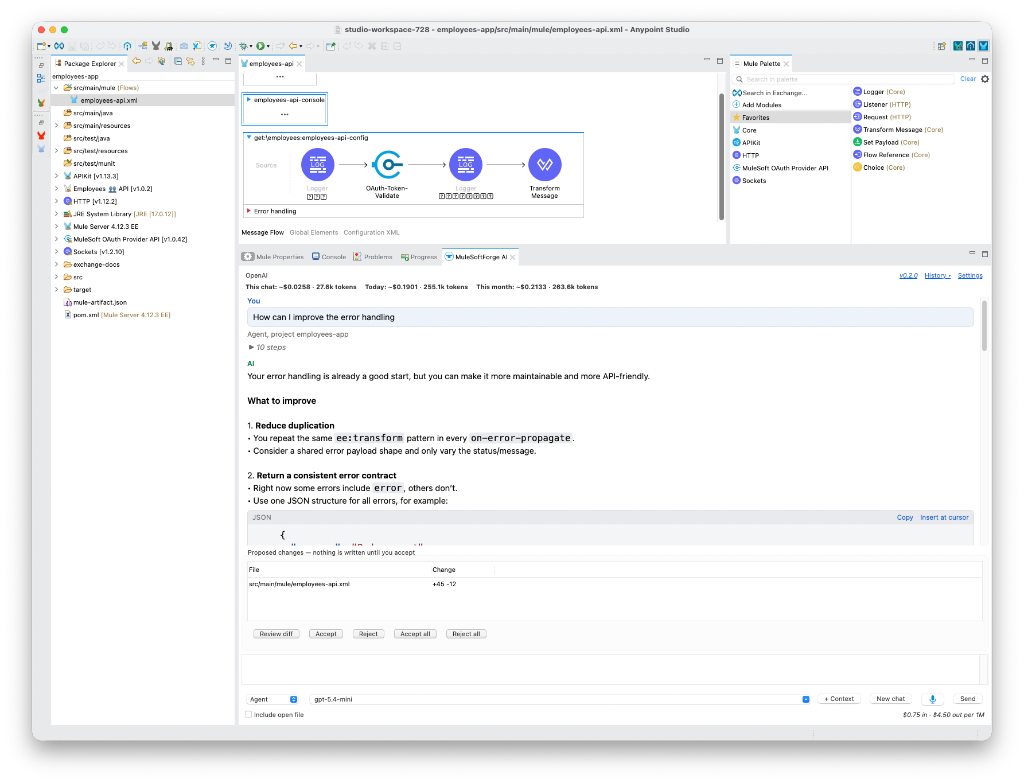The height and width of the screenshot is (783, 1024).
Task: Click the palette settings gear icon
Action: tap(985, 79)
